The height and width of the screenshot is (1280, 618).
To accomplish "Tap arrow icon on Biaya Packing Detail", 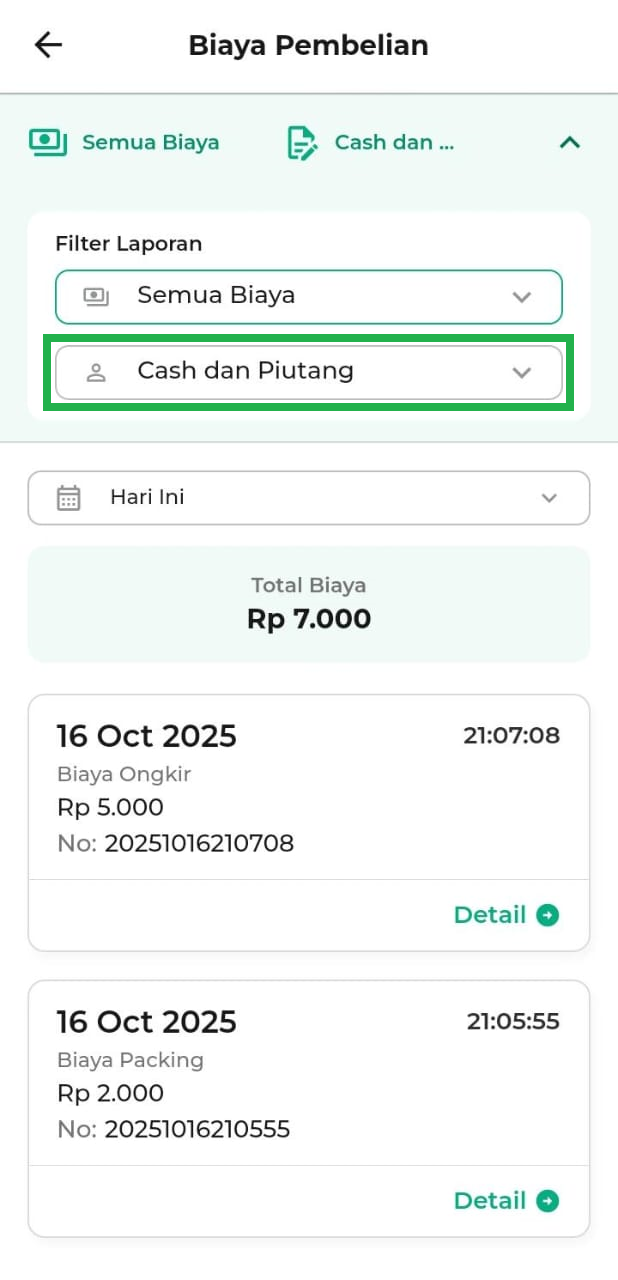I will click(548, 1201).
